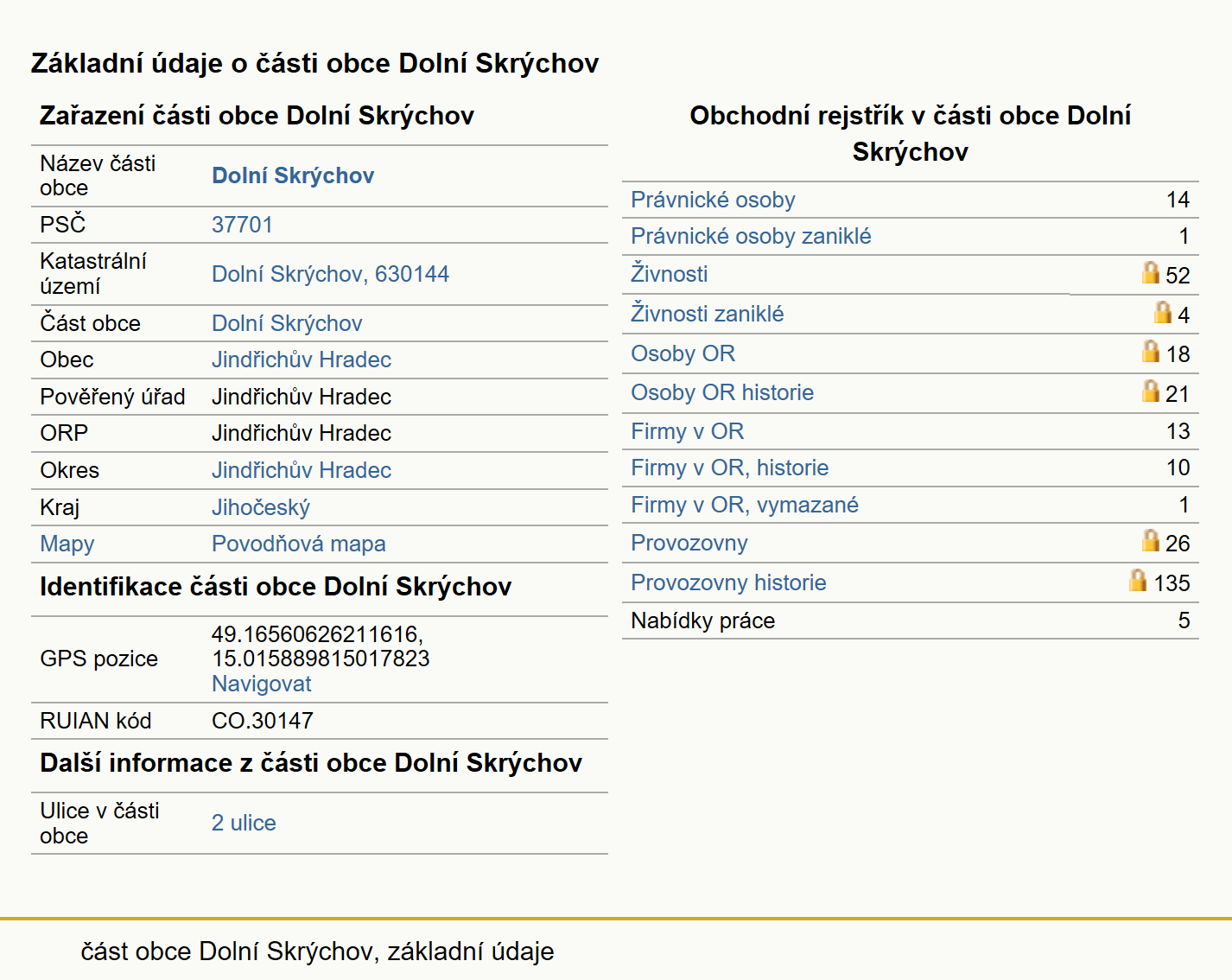Click the lock icon next to Živnosti zaniklé
Viewport: 1232px width, 980px height.
[x=1163, y=312]
